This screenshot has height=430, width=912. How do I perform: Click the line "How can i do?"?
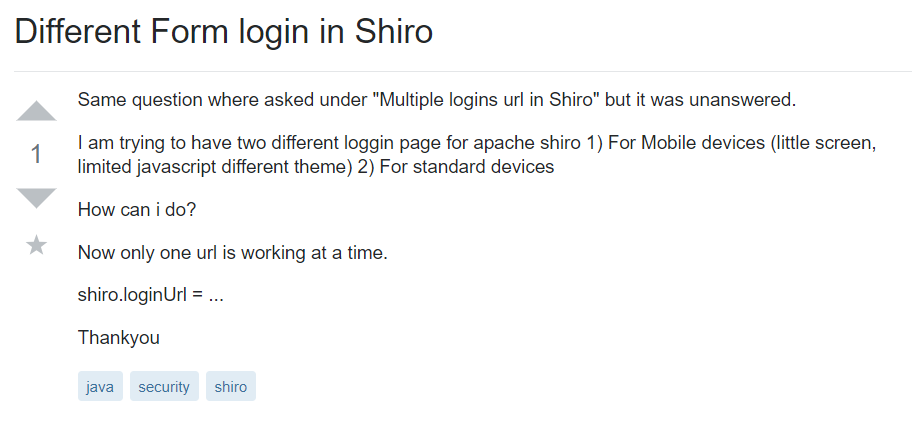pos(140,210)
